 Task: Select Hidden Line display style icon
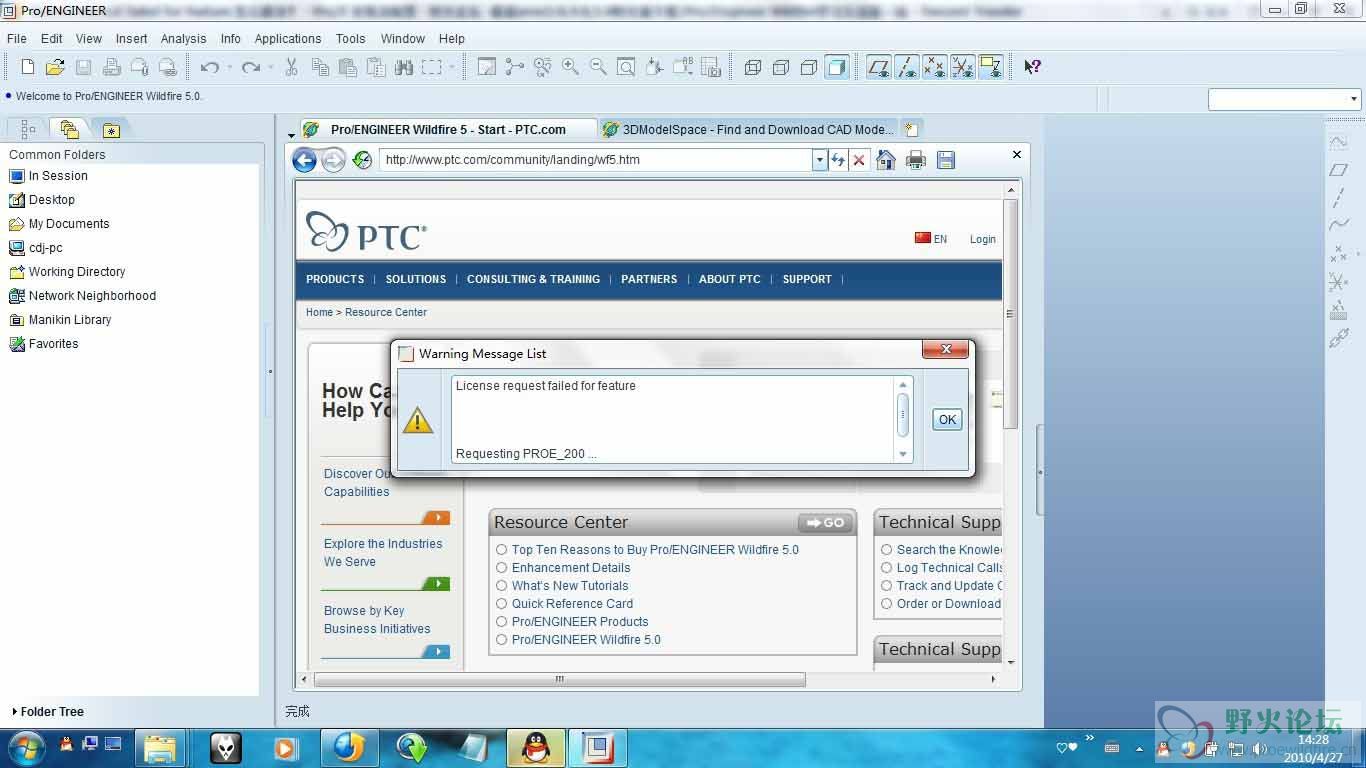point(781,67)
